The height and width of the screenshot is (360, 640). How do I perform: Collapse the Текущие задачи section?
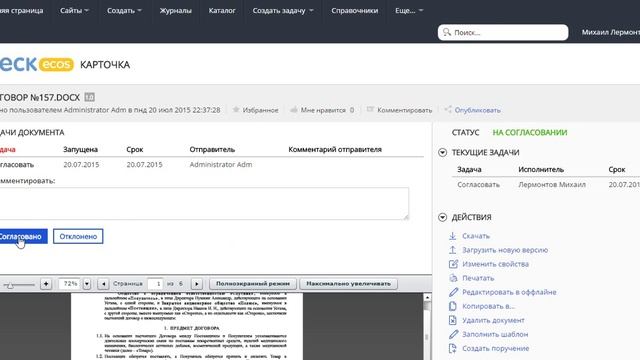coord(442,152)
